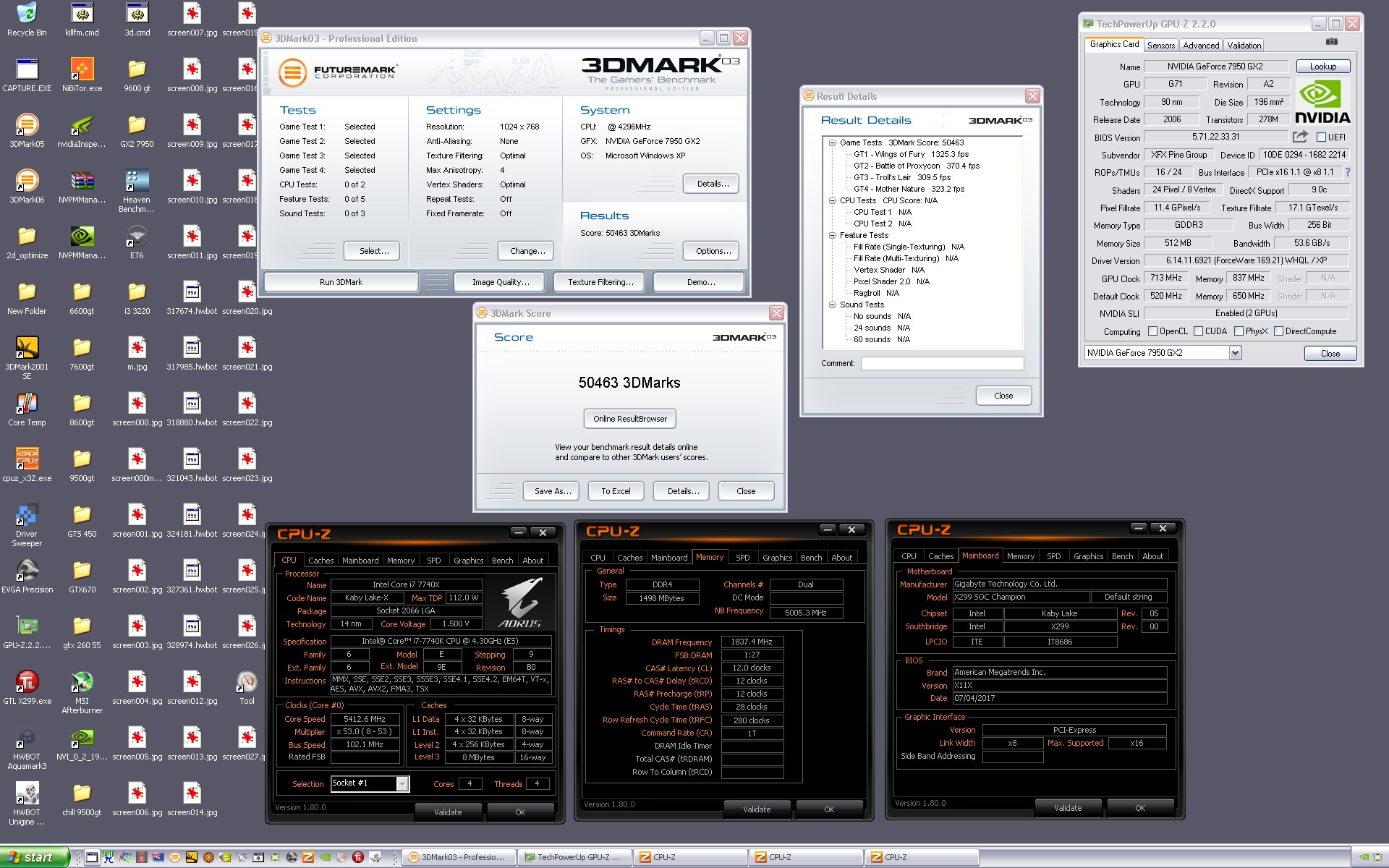Toggle OpenCL checkbox in GPU-Z
The image size is (1389, 868).
(1152, 331)
